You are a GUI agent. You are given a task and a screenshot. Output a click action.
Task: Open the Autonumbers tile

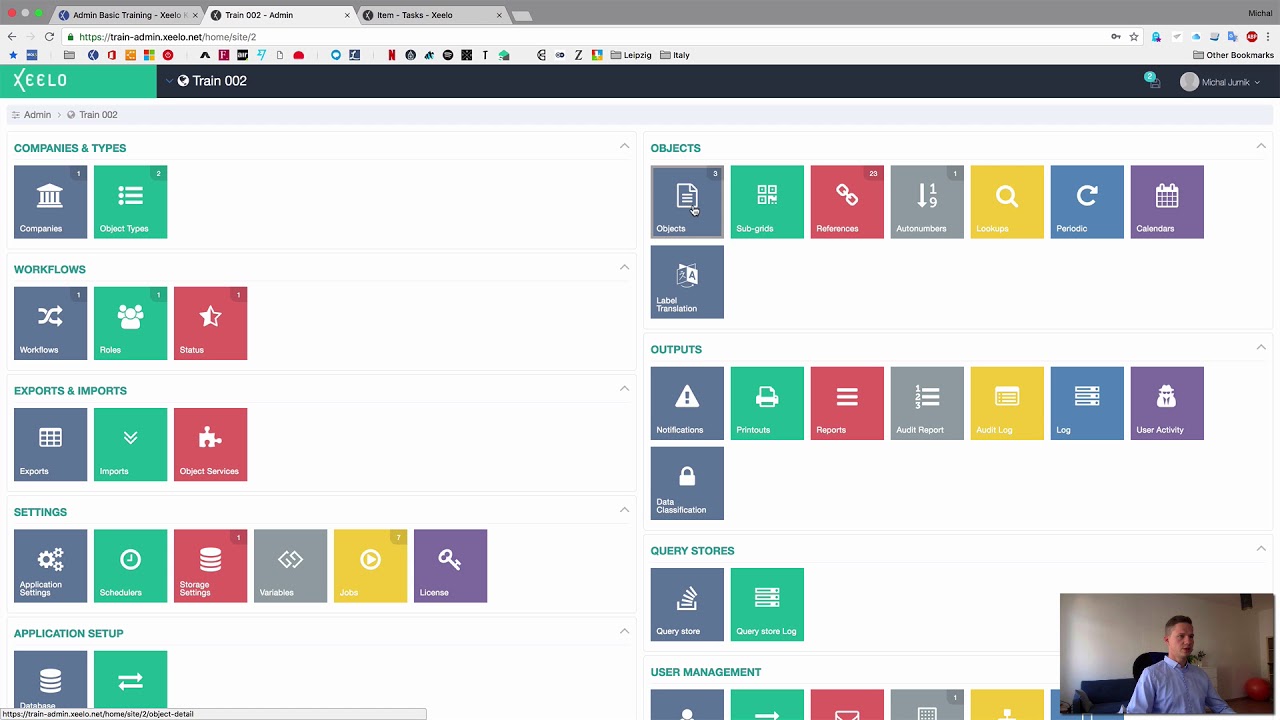(927, 202)
